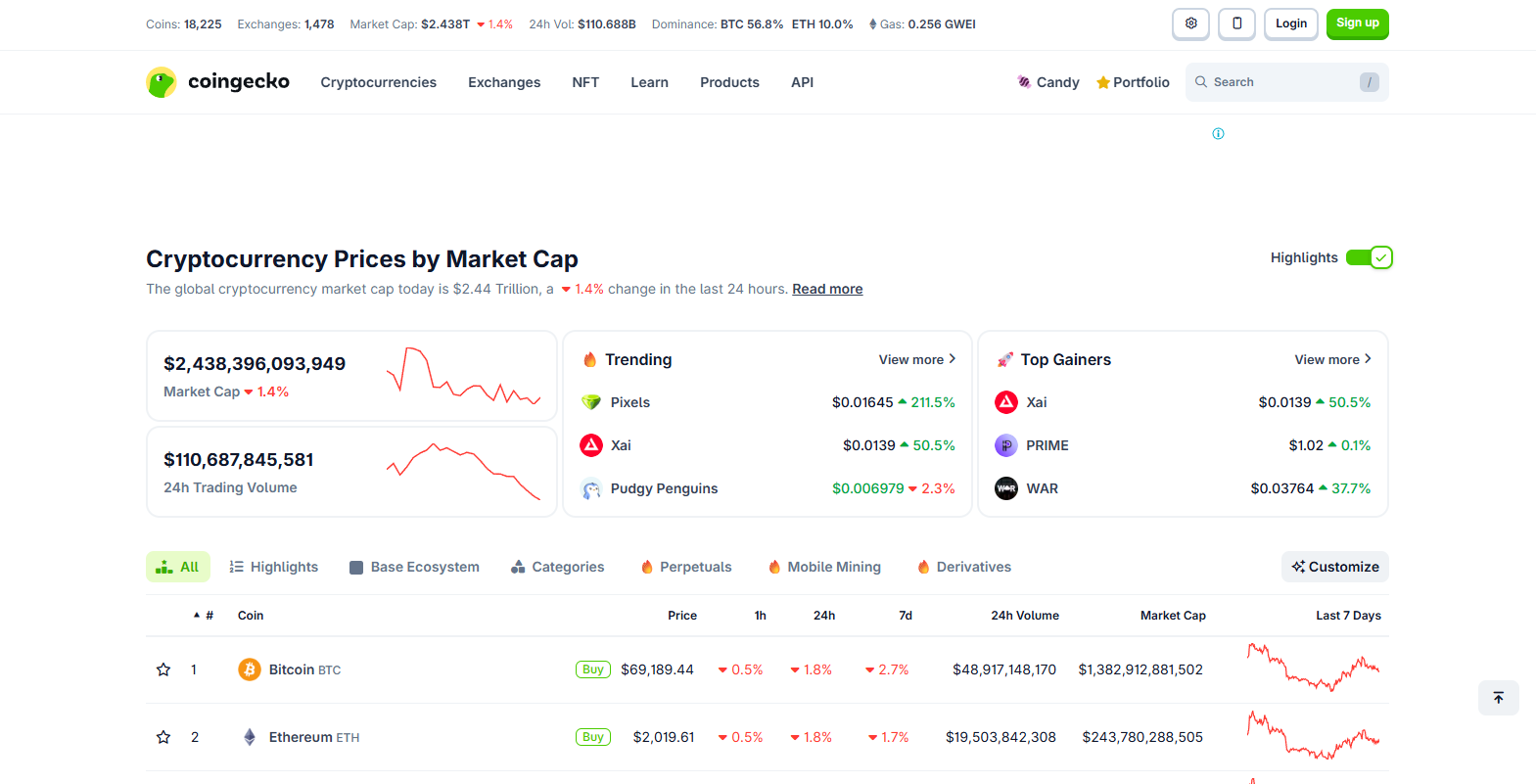Open the API menu
Image resolution: width=1536 pixels, height=784 pixels.
[x=803, y=82]
